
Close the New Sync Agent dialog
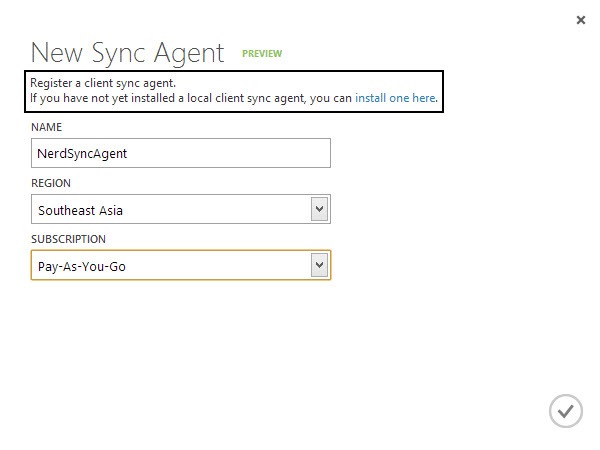(x=580, y=20)
